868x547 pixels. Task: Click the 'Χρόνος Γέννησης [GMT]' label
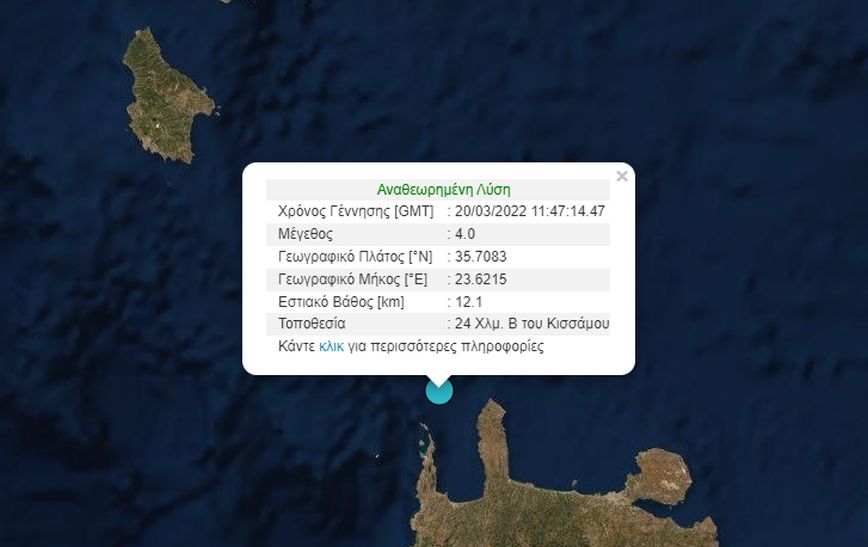(x=355, y=211)
